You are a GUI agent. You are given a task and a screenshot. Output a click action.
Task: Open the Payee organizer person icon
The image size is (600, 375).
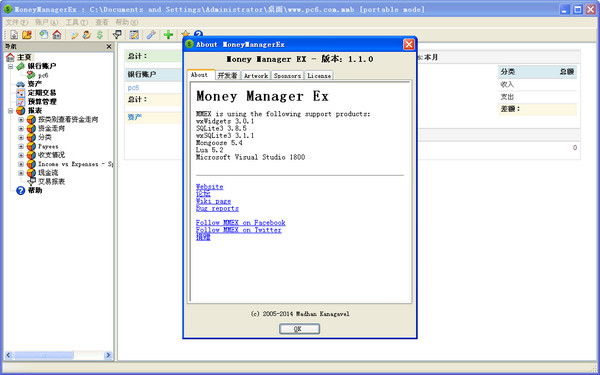click(86, 35)
